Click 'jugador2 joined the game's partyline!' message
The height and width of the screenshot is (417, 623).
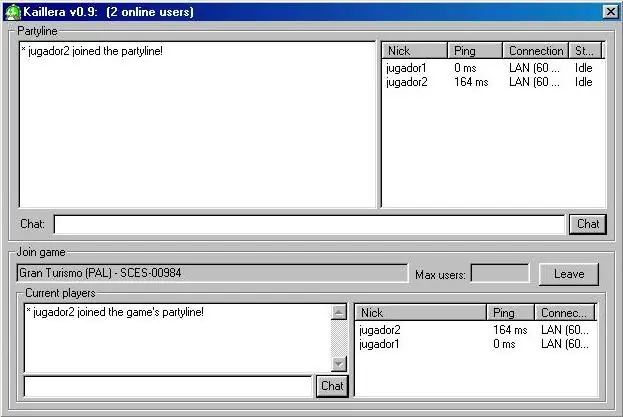[115, 312]
